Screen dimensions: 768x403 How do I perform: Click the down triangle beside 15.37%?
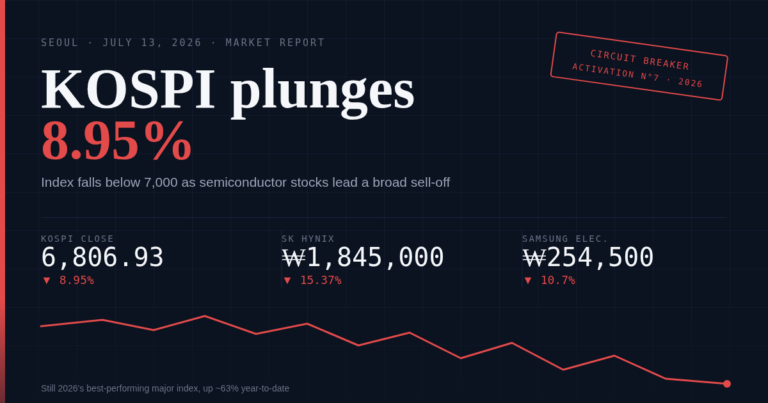click(288, 281)
